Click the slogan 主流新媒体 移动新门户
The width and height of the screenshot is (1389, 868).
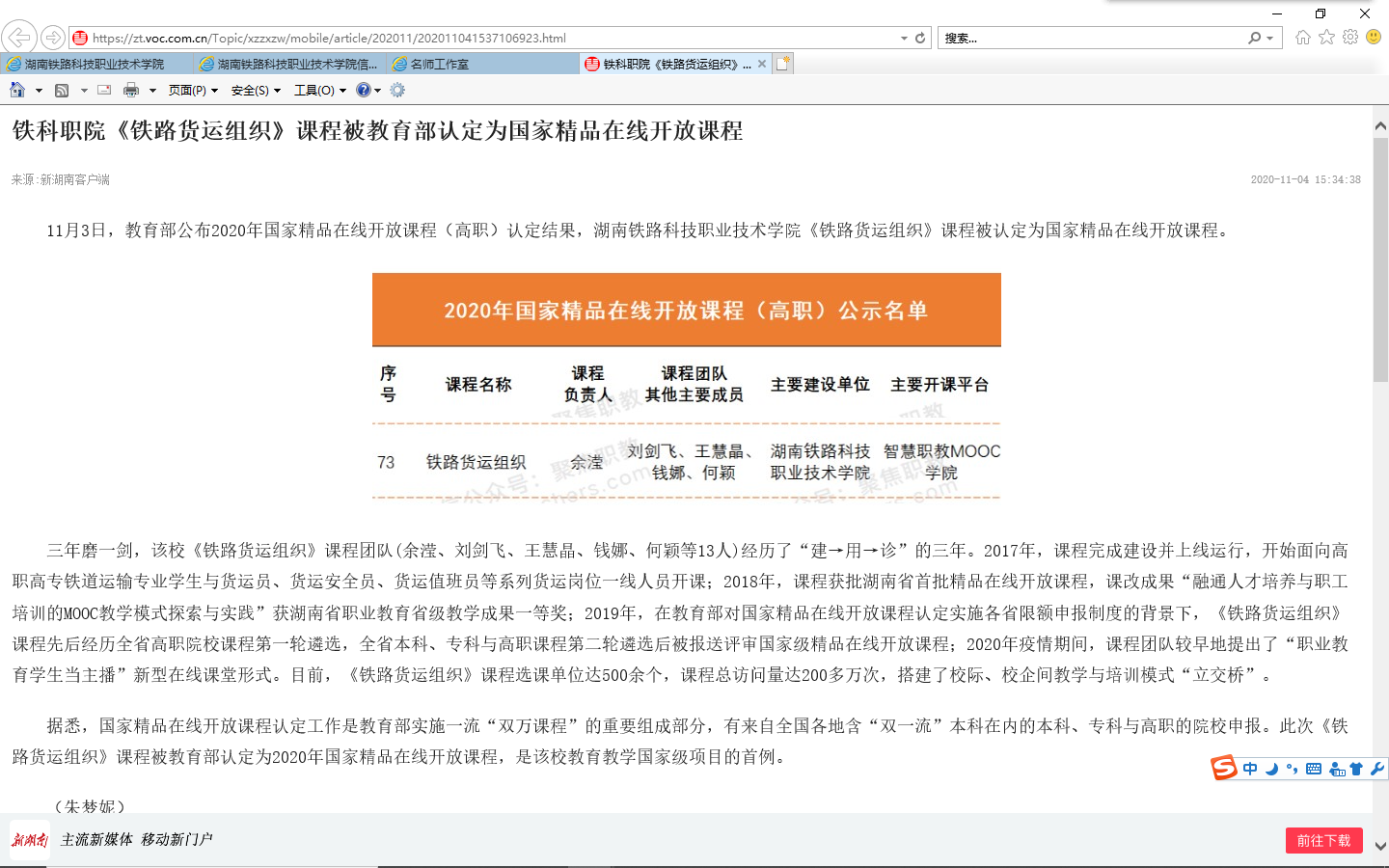click(x=136, y=840)
